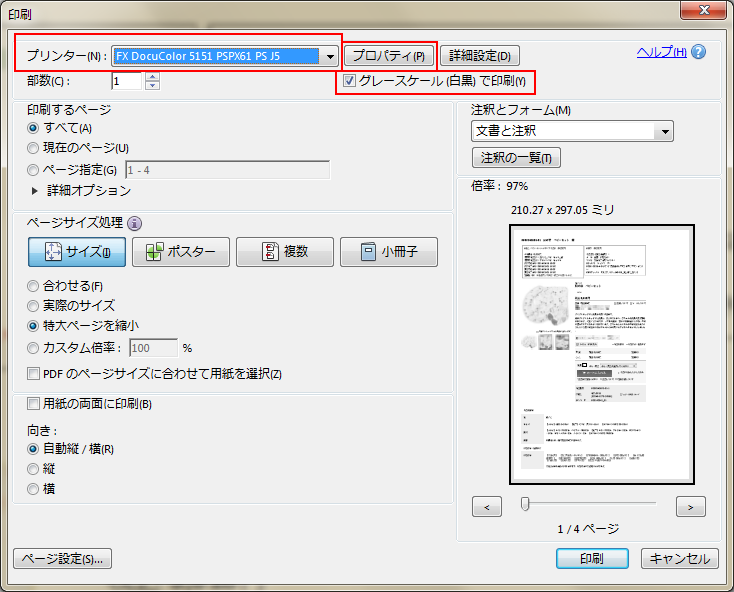The height and width of the screenshot is (592, 734).
Task: Choose the 複数 multiple pages button
Action: [285, 252]
